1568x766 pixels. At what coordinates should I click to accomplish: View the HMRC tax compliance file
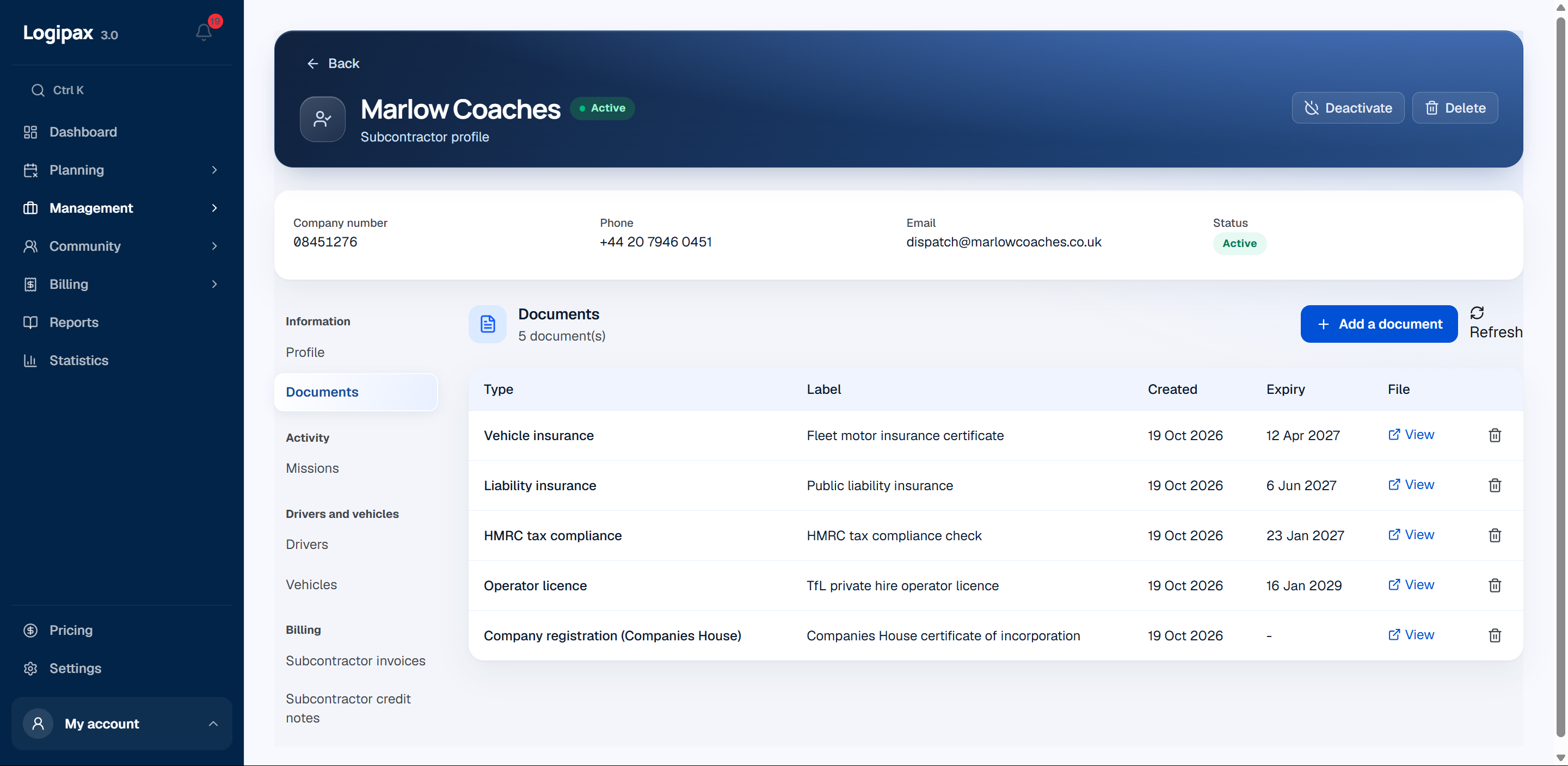point(1411,535)
